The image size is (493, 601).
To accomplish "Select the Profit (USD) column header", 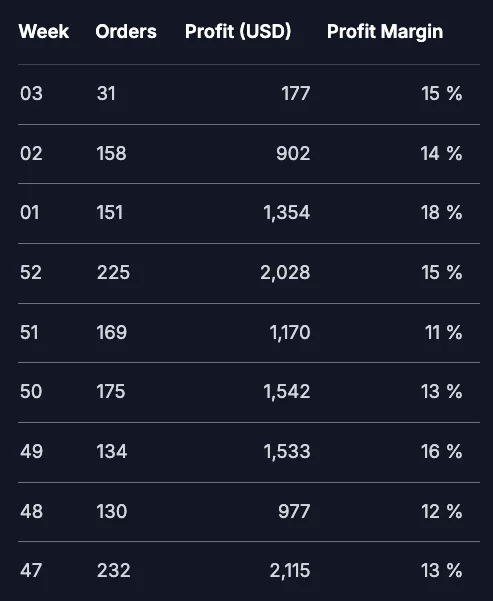I will click(x=238, y=31).
